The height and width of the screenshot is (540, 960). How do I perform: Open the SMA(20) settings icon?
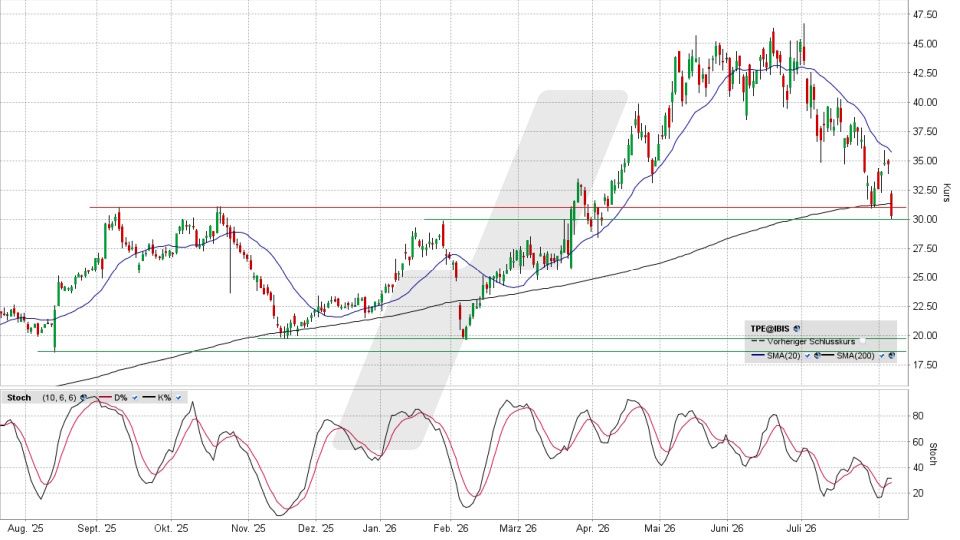pos(817,356)
